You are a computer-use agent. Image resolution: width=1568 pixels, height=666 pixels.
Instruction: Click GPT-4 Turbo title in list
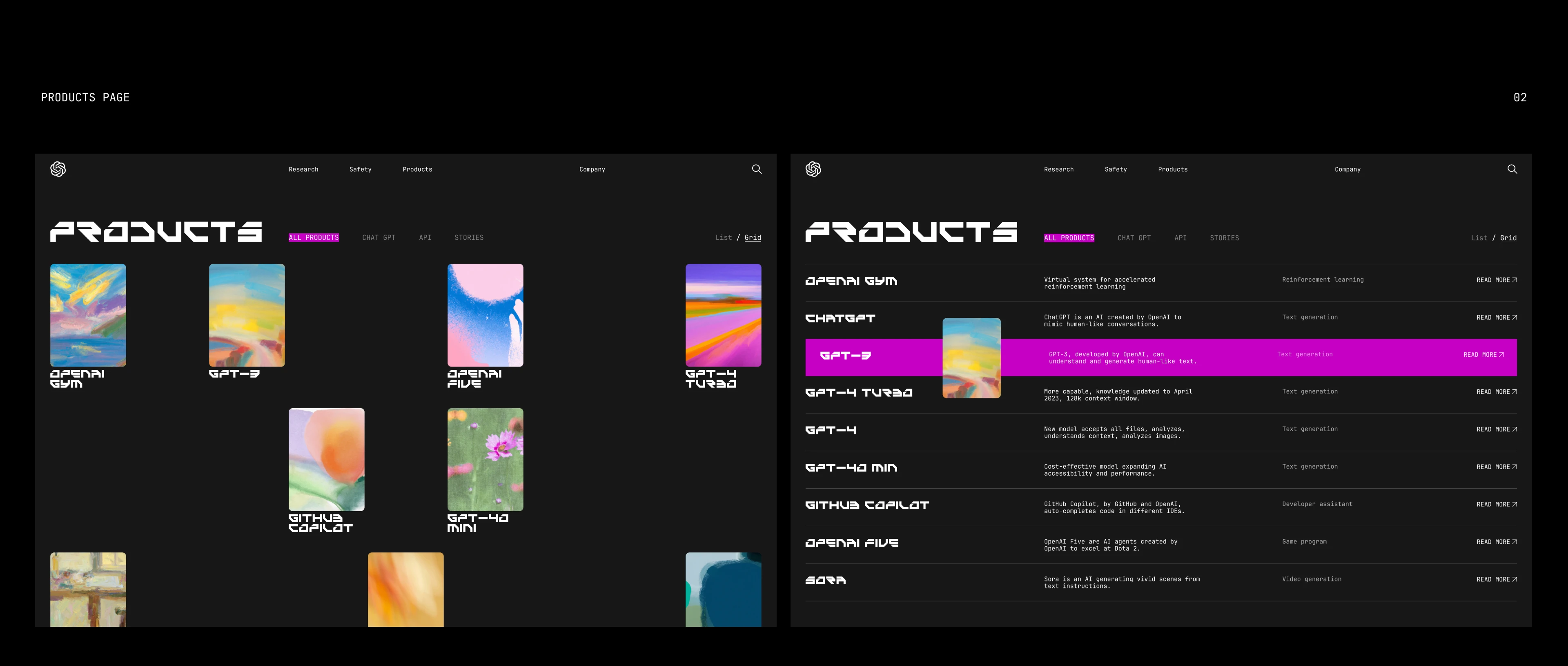[x=859, y=392]
